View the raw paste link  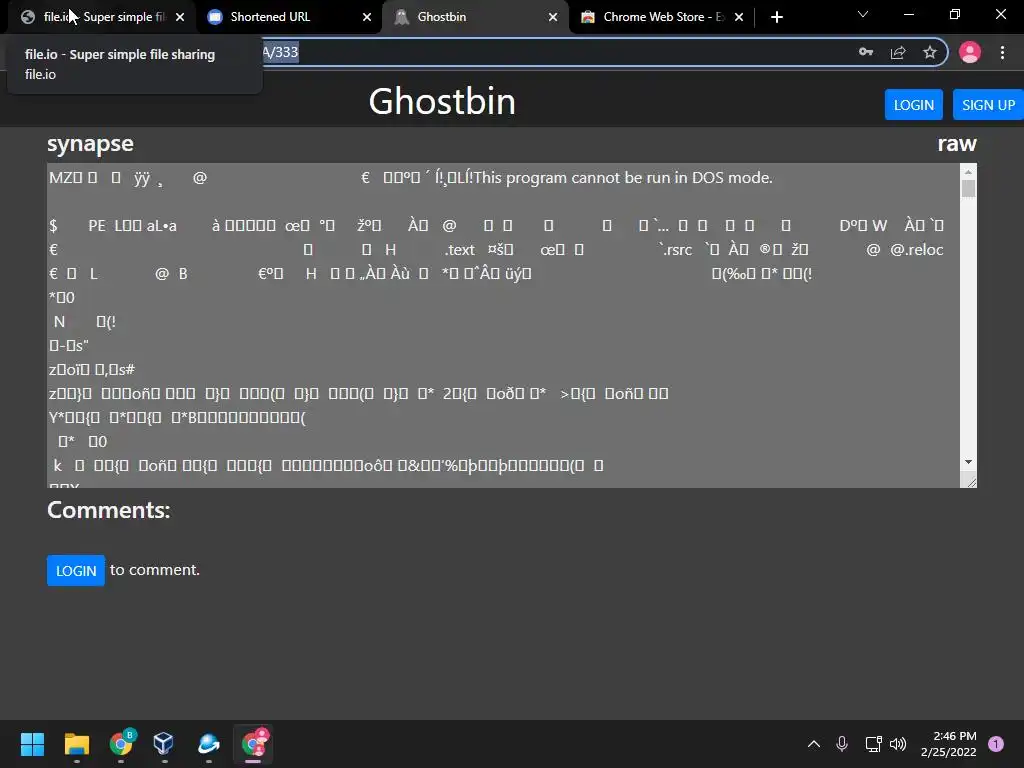tap(957, 143)
